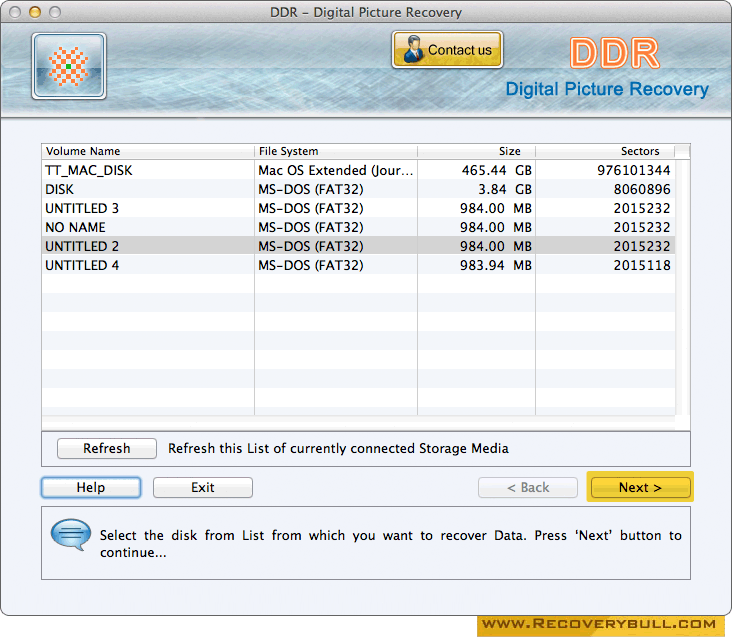
Task: Select the NO NAME volume
Action: pyautogui.click(x=358, y=227)
